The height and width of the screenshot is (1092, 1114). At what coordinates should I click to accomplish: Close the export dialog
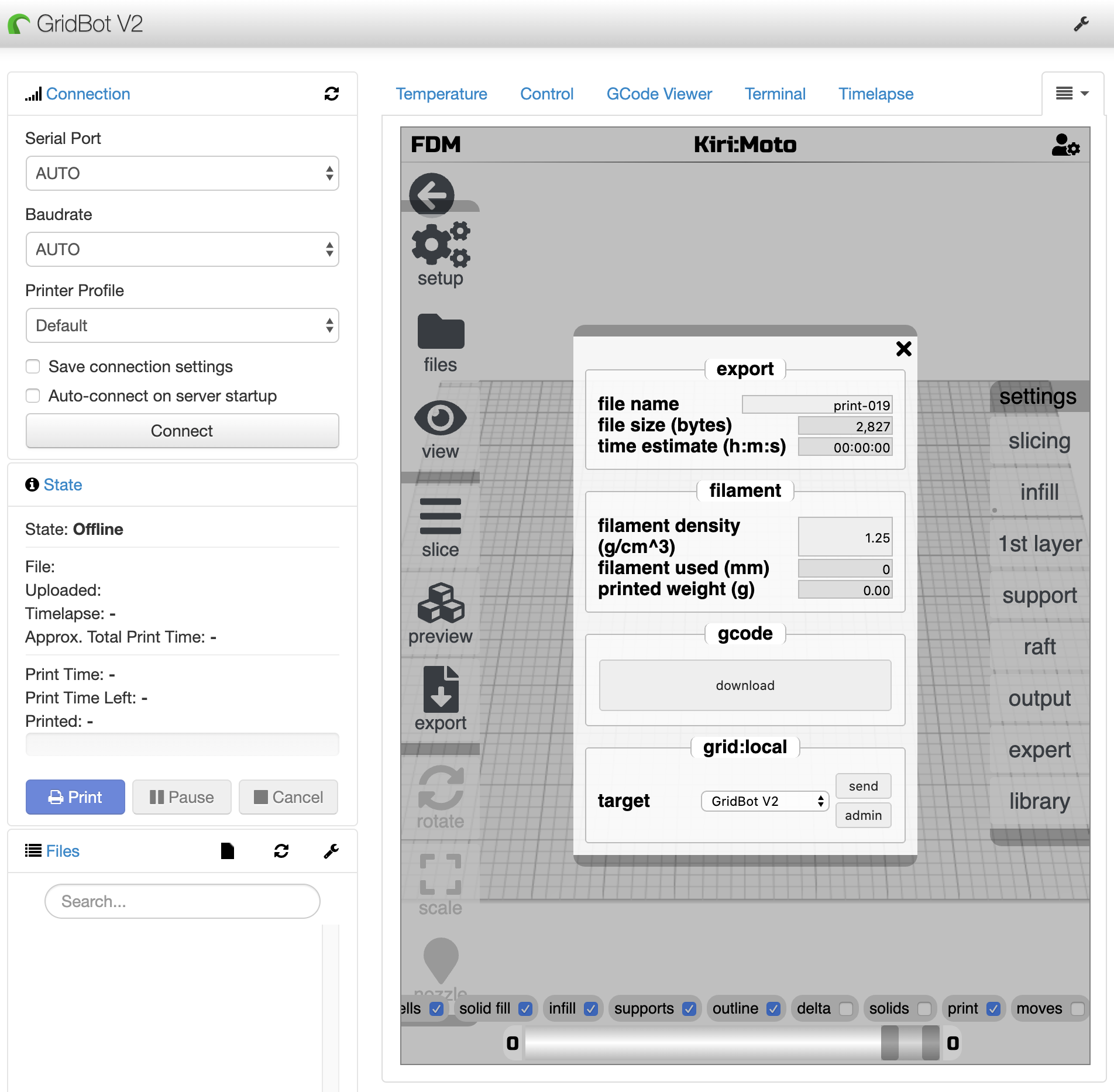click(x=903, y=349)
